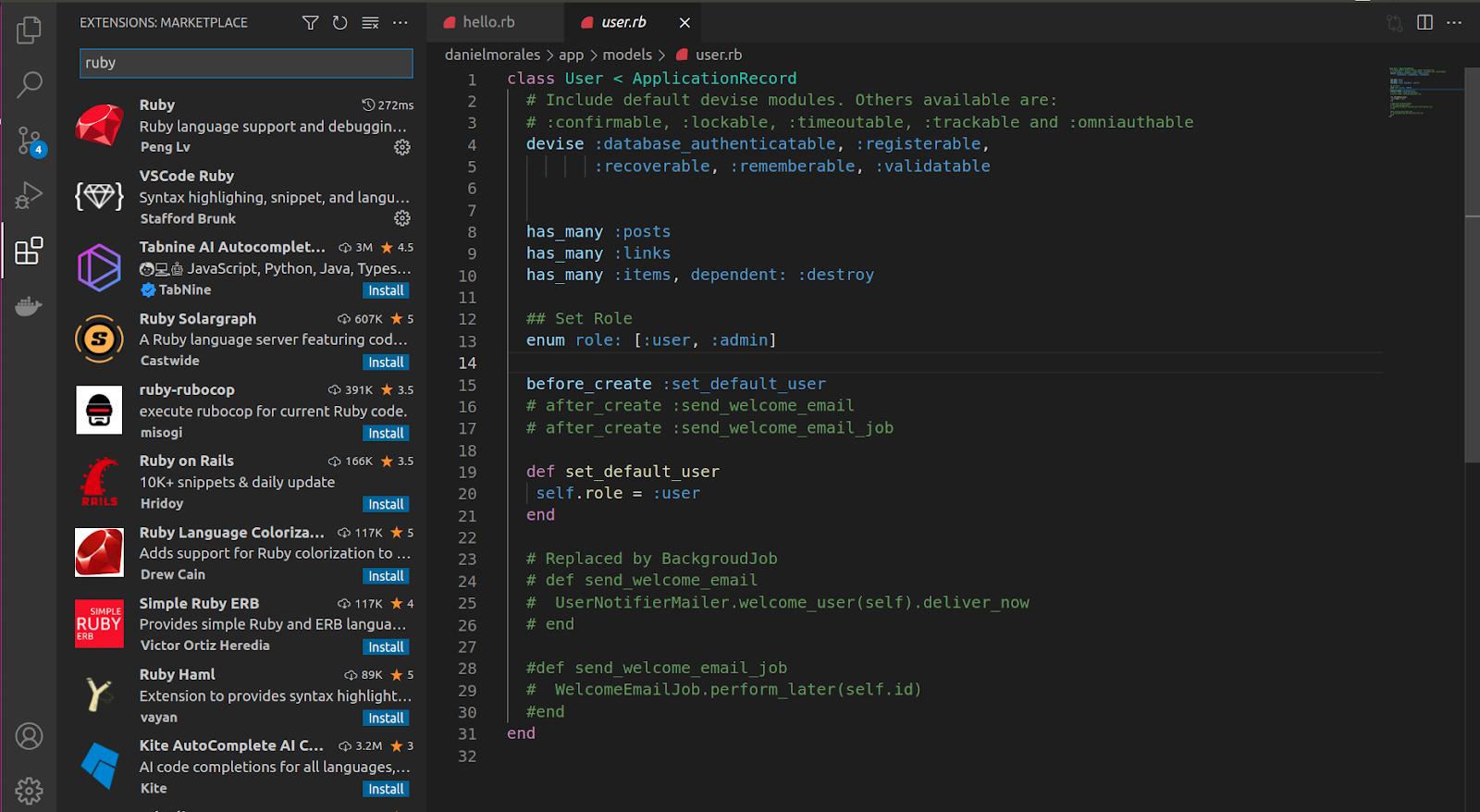Open the Docker view icon

point(29,306)
